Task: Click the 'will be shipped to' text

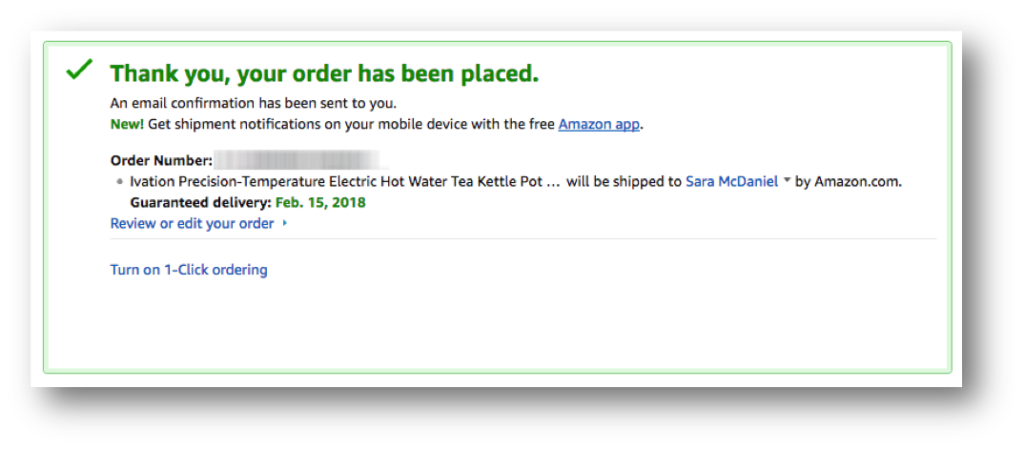Action: click(624, 181)
